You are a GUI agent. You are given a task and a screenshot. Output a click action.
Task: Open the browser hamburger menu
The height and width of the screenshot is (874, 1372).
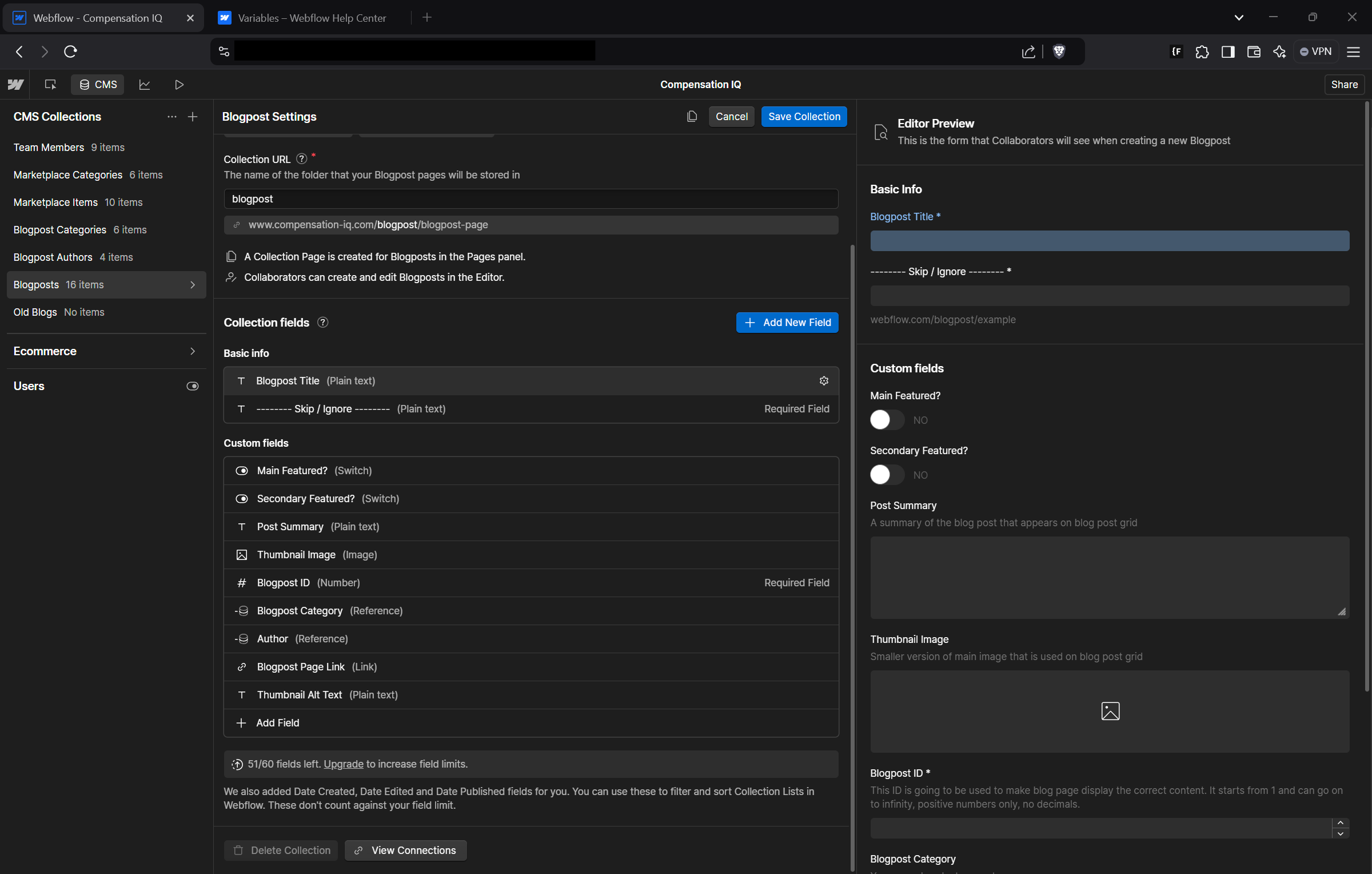1353,51
